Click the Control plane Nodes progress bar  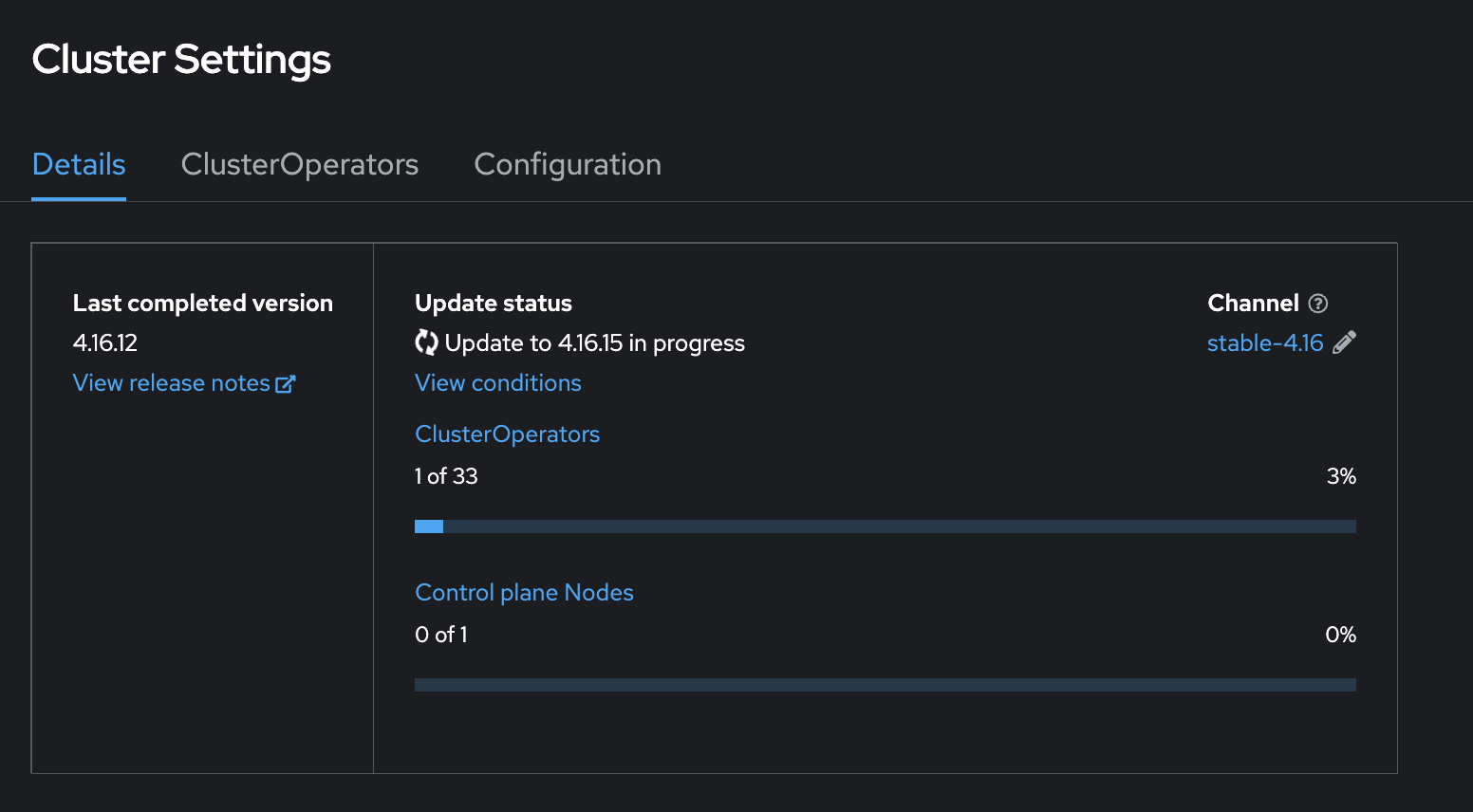point(885,685)
